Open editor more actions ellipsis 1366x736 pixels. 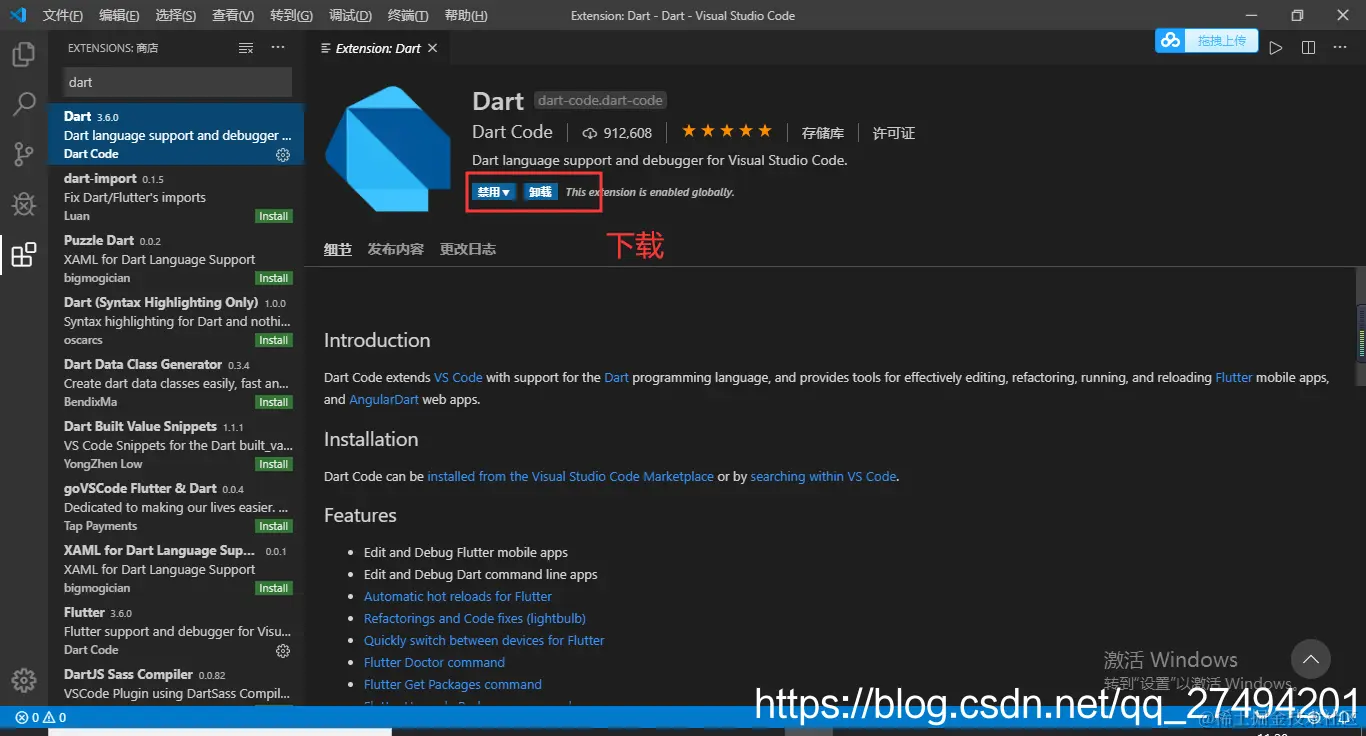tap(1341, 48)
